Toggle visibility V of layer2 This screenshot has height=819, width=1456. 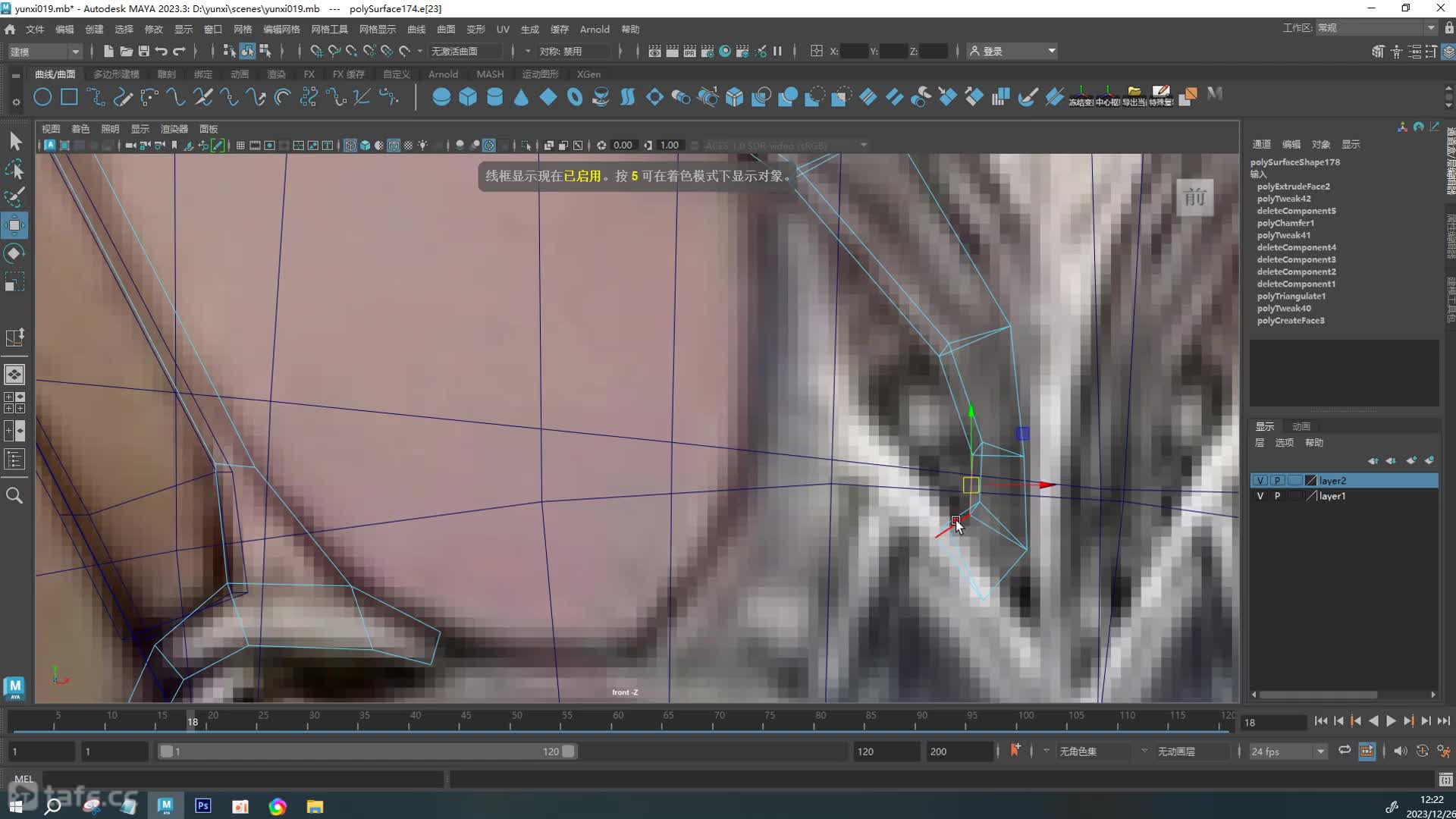[1260, 481]
